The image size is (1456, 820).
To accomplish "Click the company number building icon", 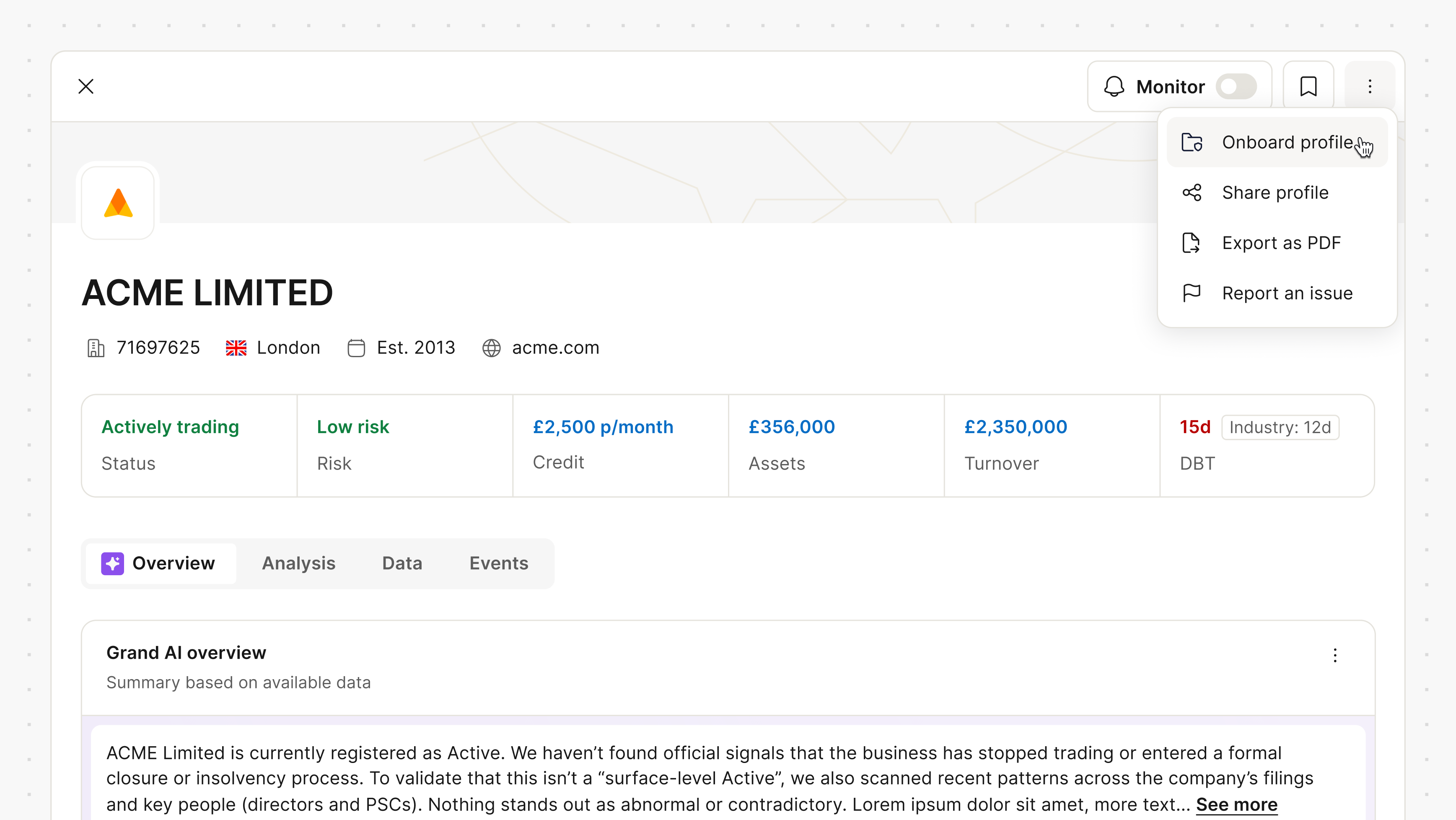I will pos(96,348).
